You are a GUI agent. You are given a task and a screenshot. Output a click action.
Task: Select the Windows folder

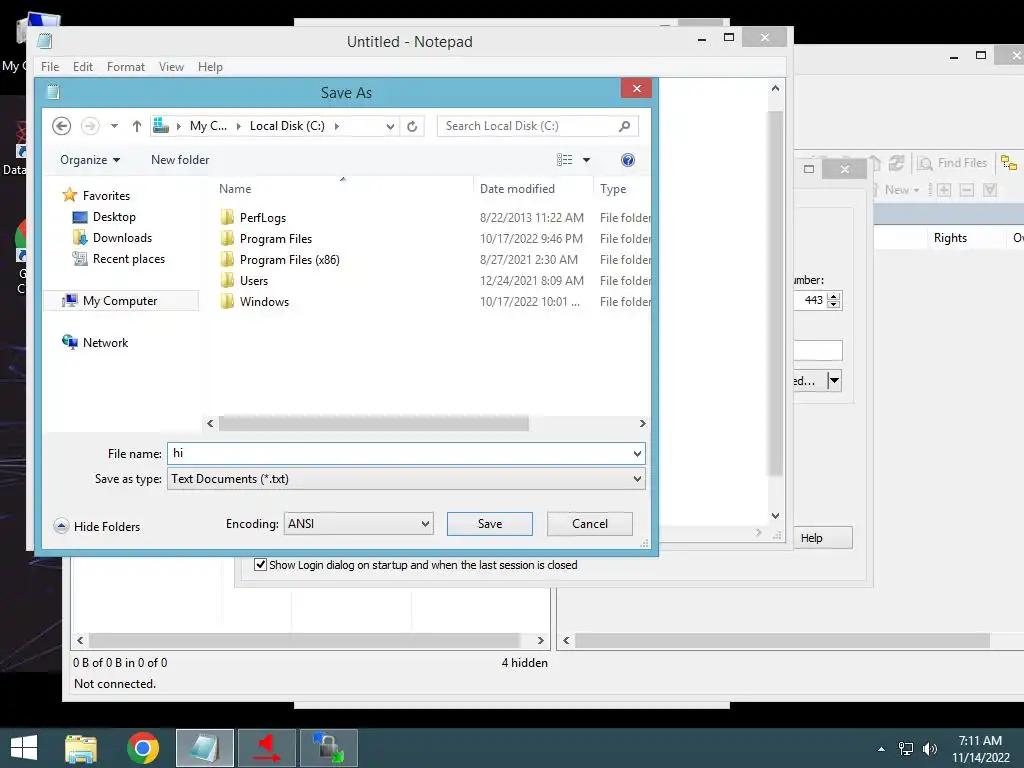pyautogui.click(x=255, y=301)
